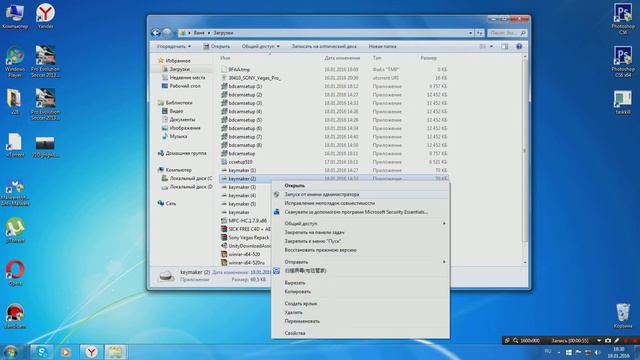Click the volume speaker tray icon

click(x=597, y=352)
